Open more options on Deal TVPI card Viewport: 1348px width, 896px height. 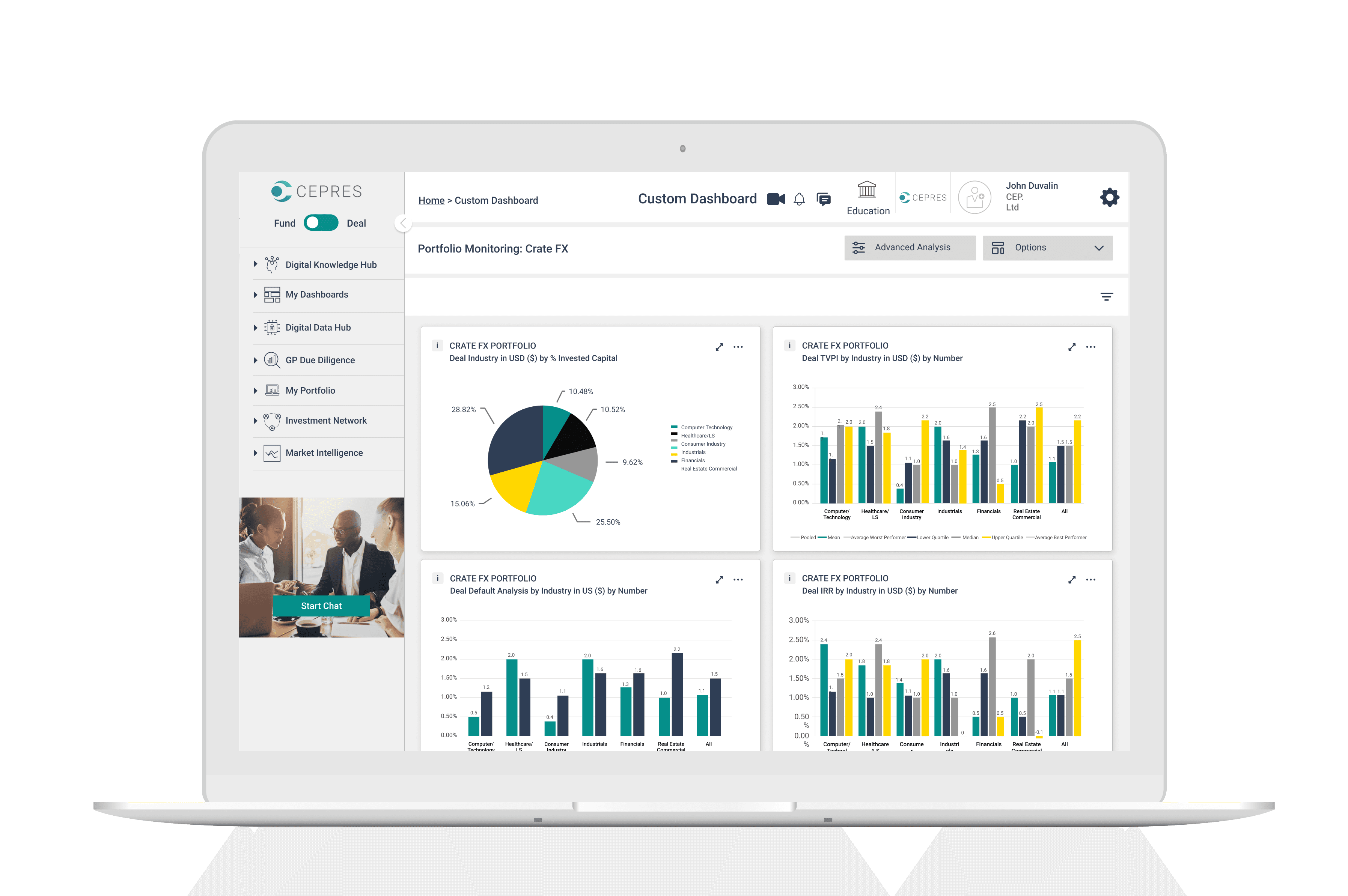point(1091,347)
